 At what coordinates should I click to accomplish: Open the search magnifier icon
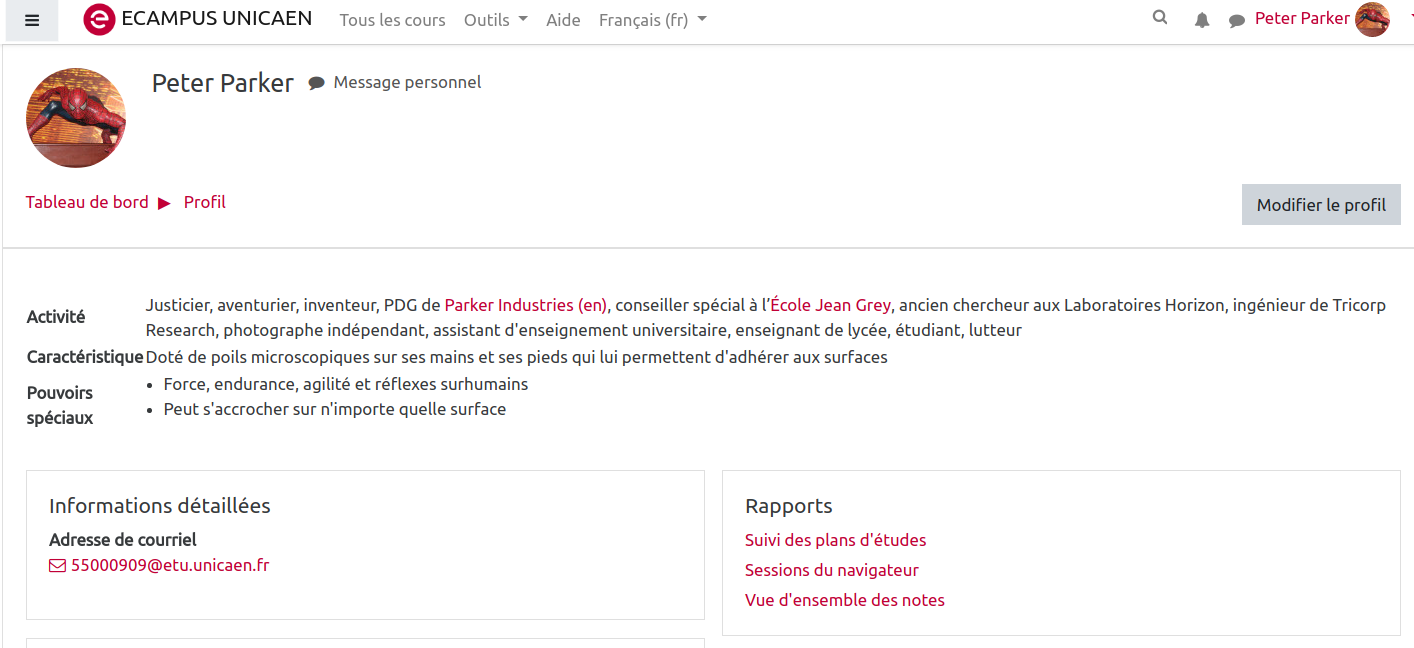click(x=1160, y=18)
